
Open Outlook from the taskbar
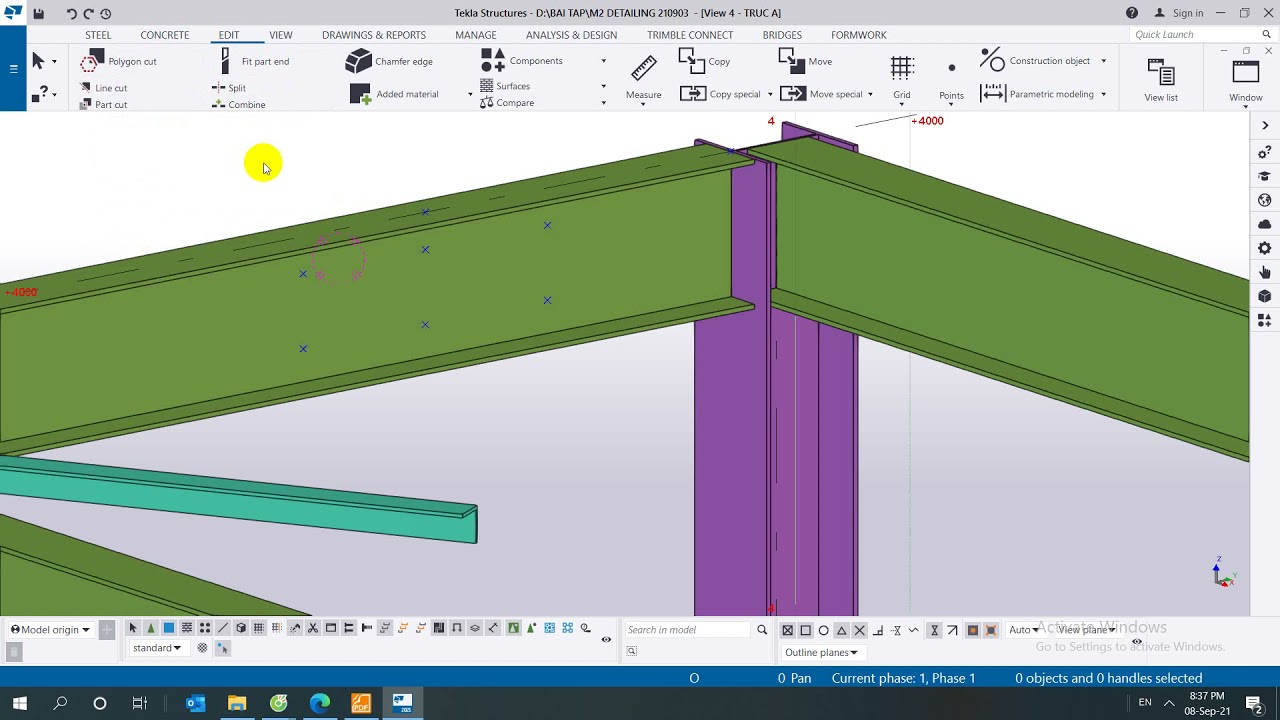pyautogui.click(x=196, y=703)
